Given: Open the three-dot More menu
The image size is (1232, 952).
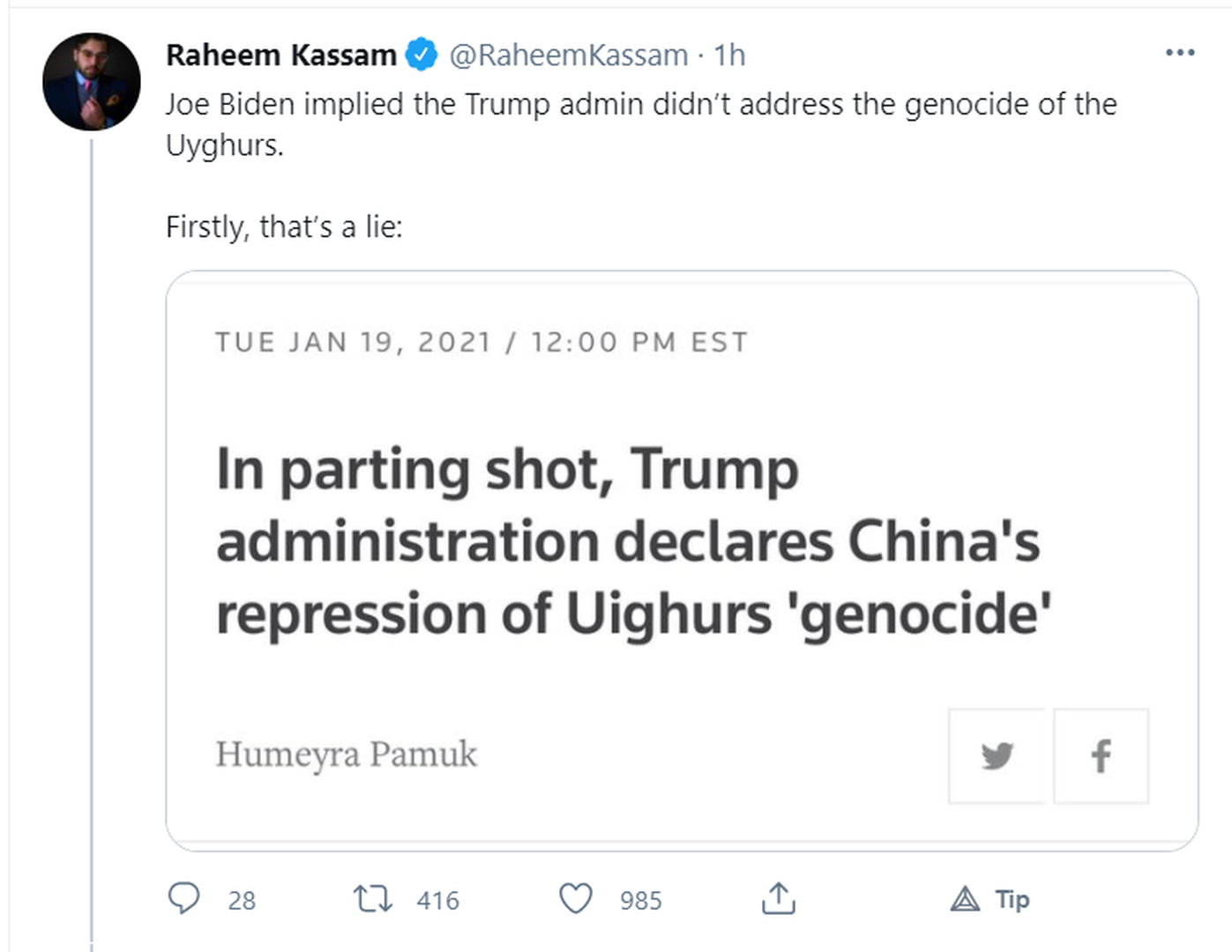Looking at the screenshot, I should [1179, 53].
